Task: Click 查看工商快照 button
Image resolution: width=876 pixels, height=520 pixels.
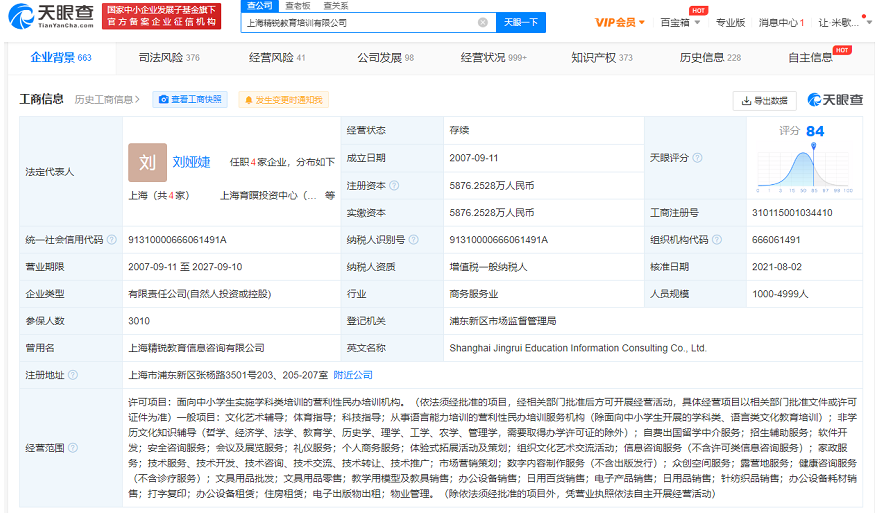Action: 190,99
